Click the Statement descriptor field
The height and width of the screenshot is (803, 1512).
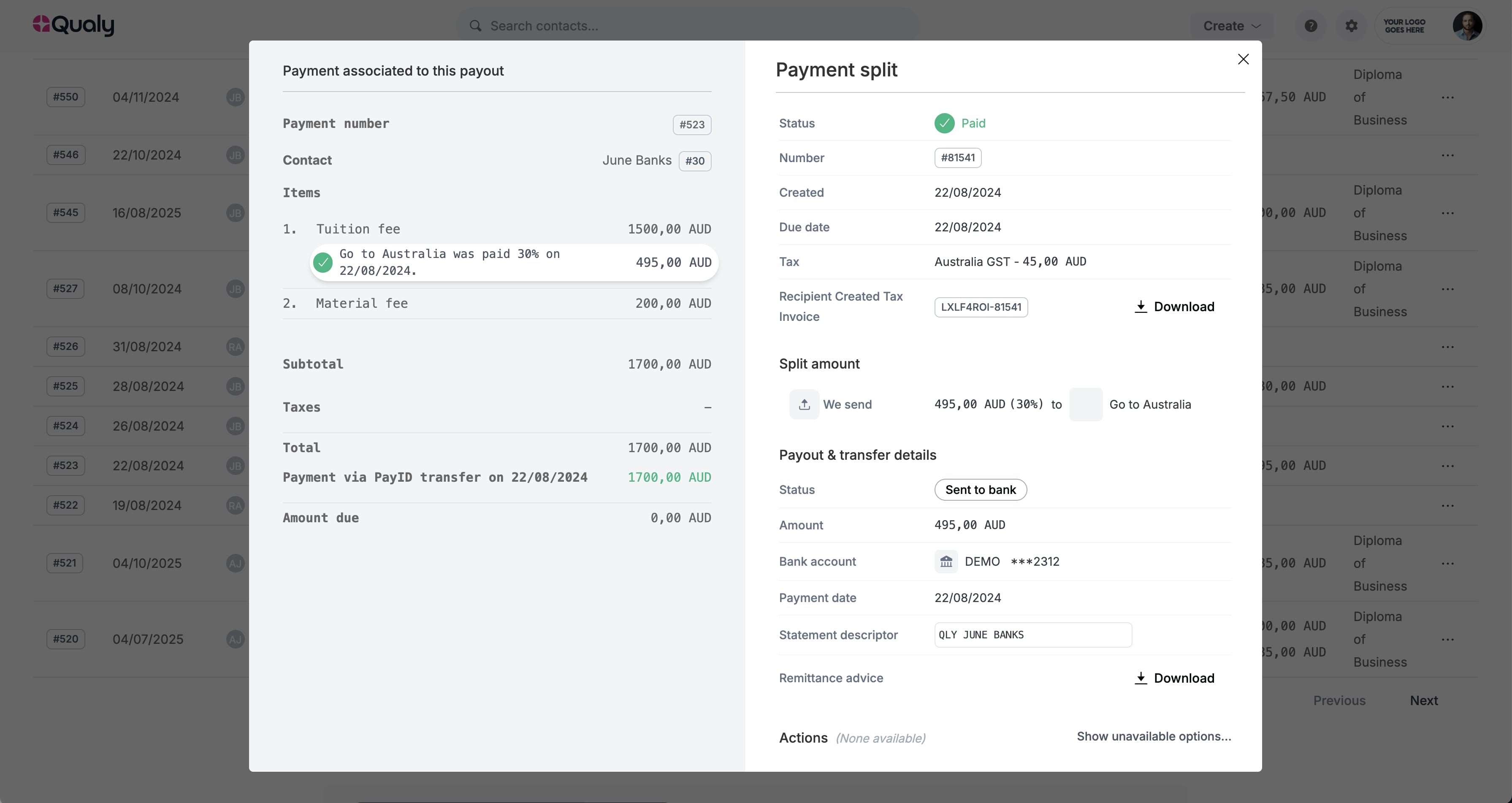coord(1032,635)
